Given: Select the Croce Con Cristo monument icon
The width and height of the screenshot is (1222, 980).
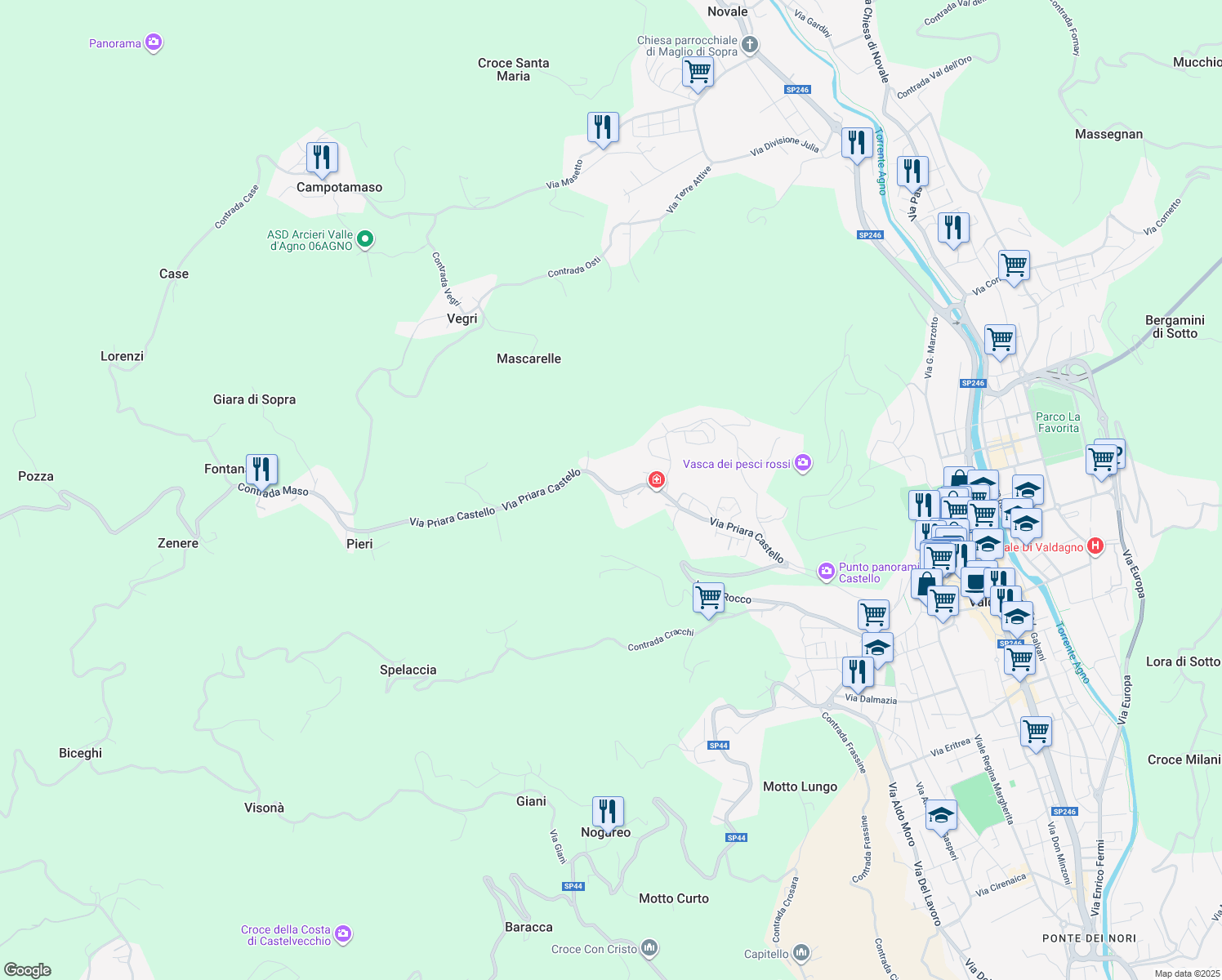Looking at the screenshot, I should [x=649, y=947].
